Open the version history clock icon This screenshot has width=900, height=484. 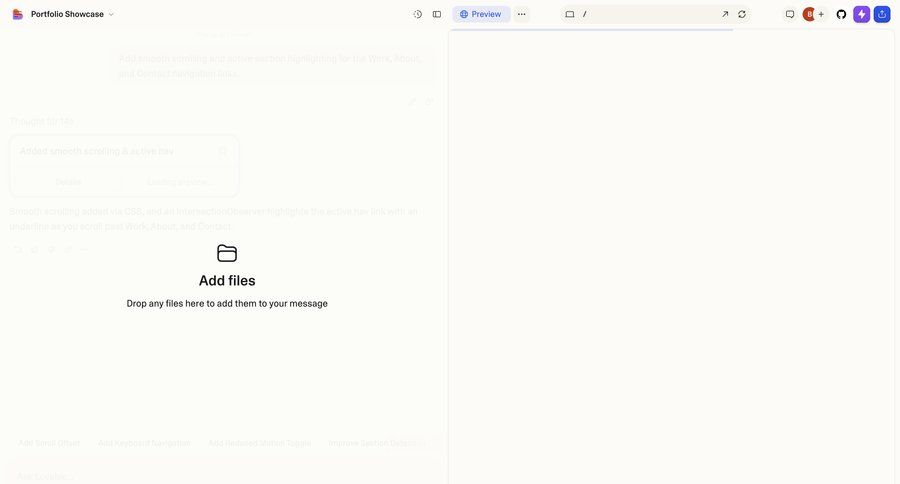418,14
